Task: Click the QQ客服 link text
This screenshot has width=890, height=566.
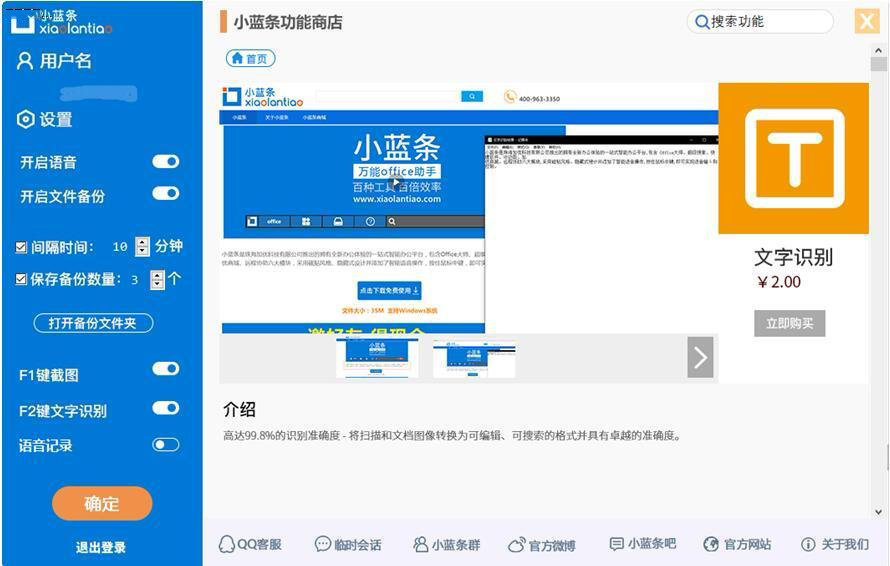Action: coord(259,544)
